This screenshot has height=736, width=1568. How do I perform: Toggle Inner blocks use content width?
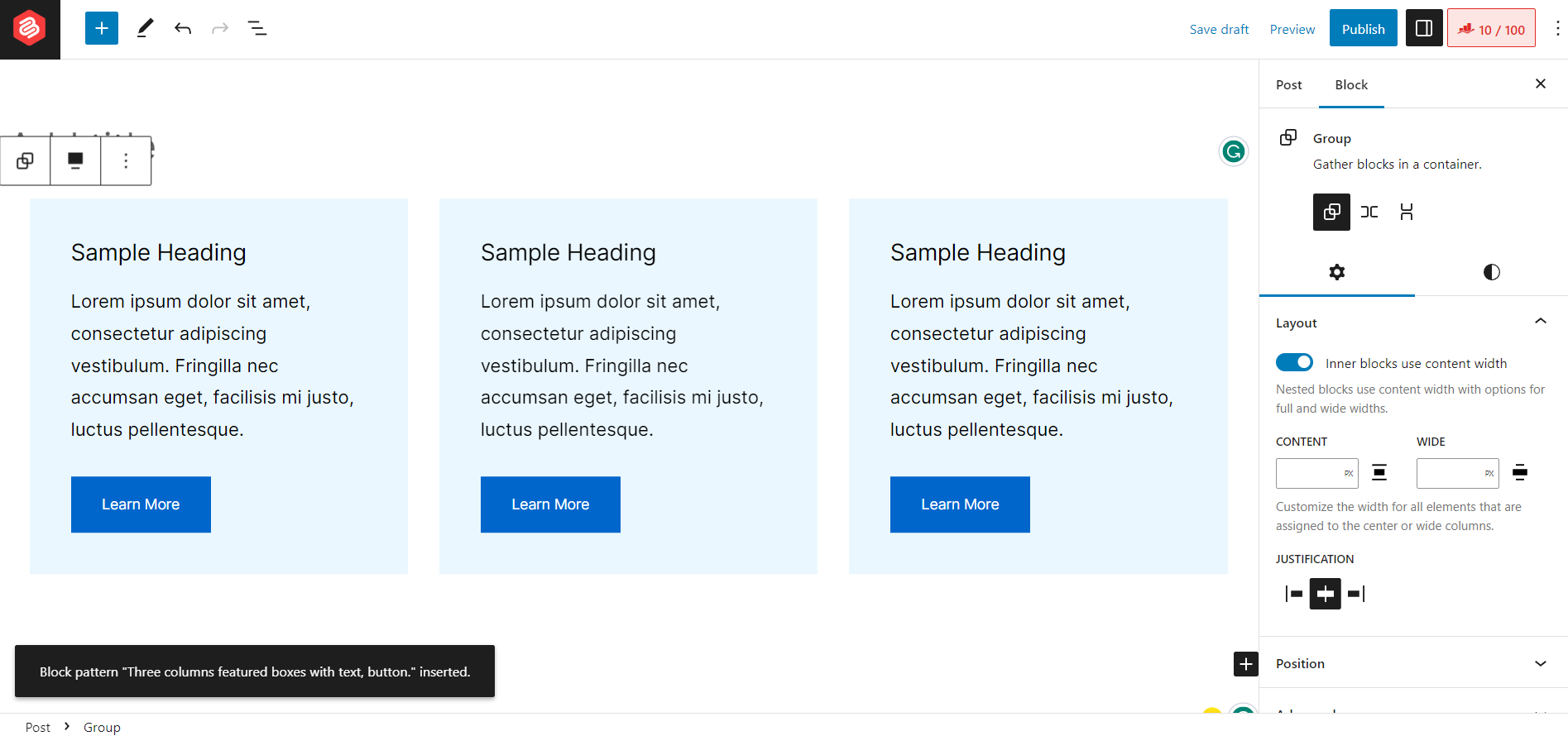pos(1294,363)
